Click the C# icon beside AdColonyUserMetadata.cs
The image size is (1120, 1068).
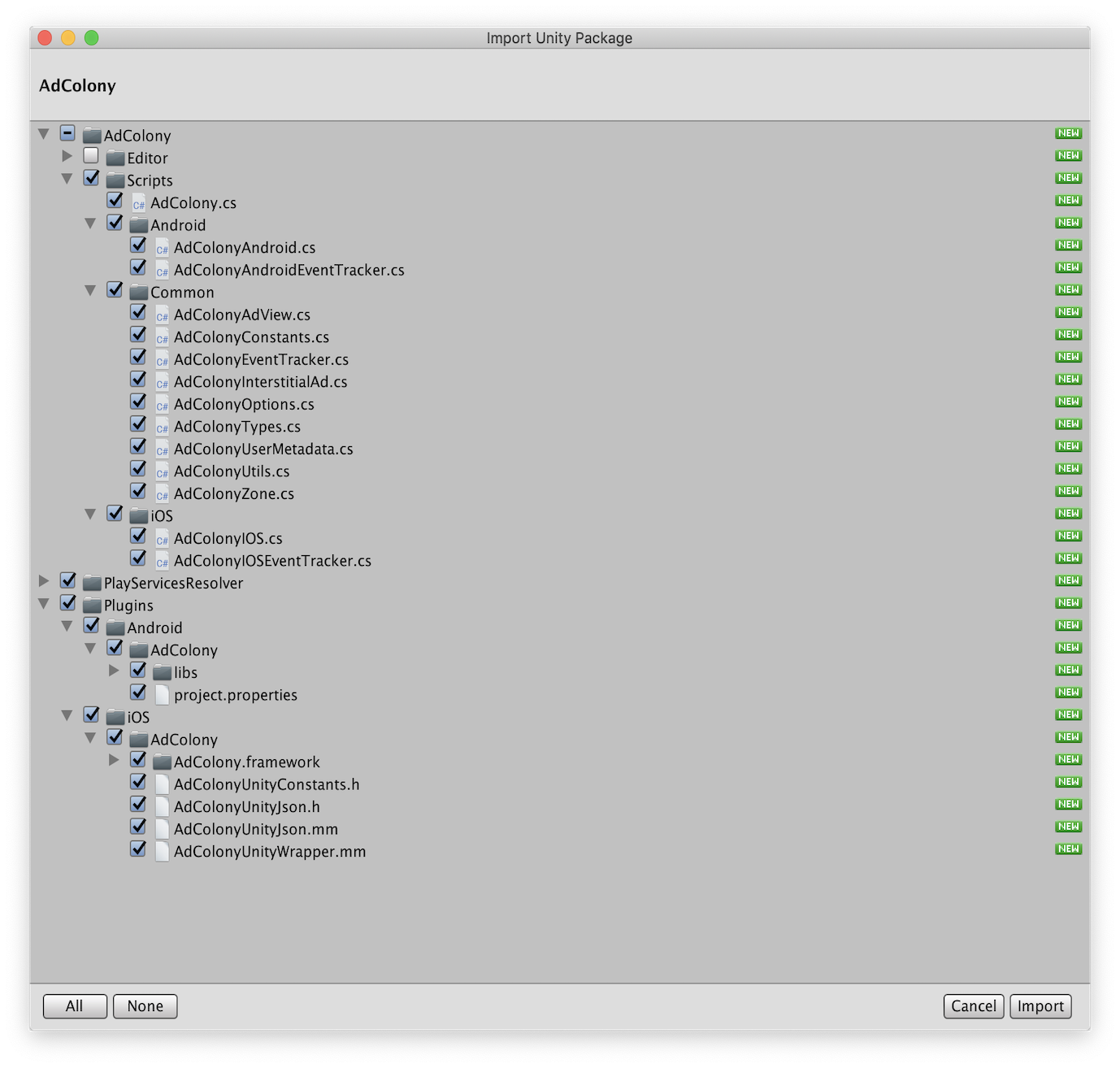tap(163, 449)
